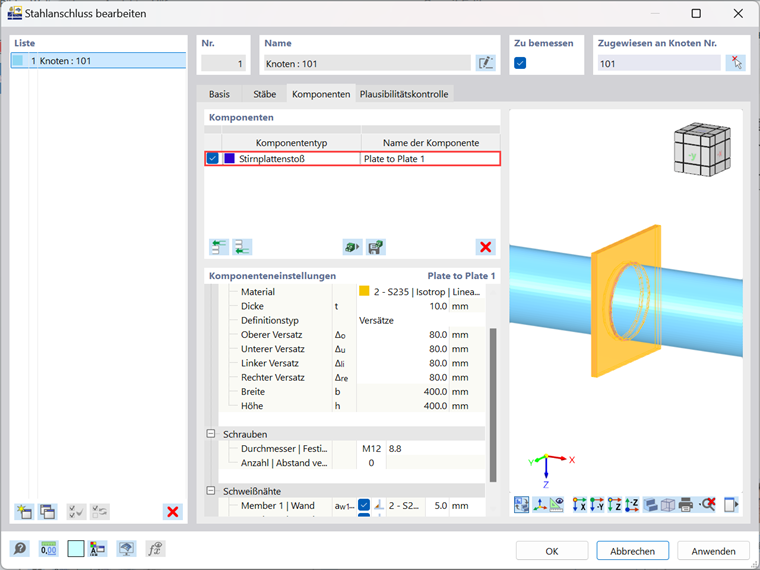760x570 pixels.
Task: Click the Oberer Versatz value 80.0
Action: (x=402, y=334)
